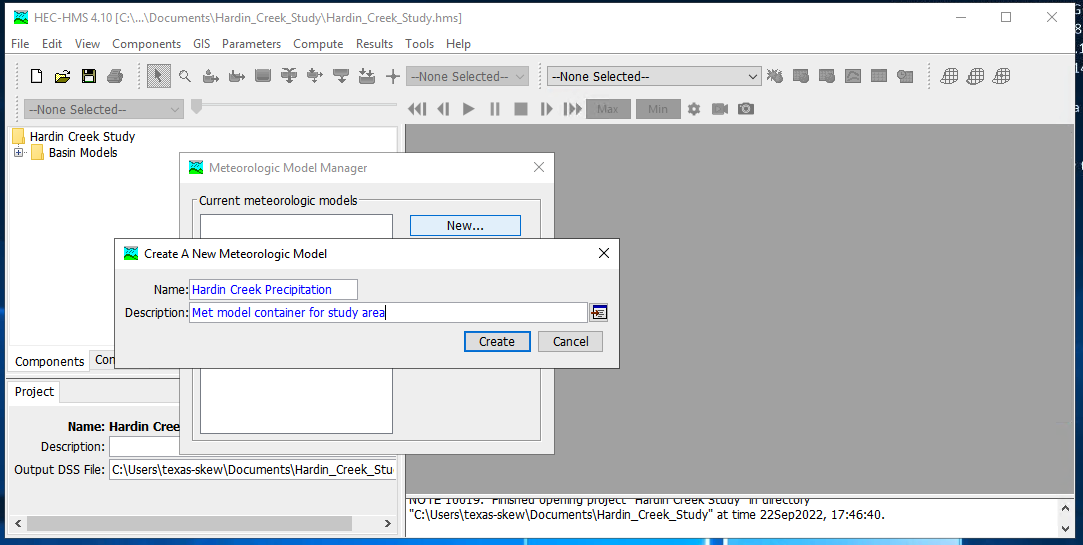This screenshot has width=1083, height=545.
Task: Select the Zoom magnifier tool
Action: click(x=184, y=76)
